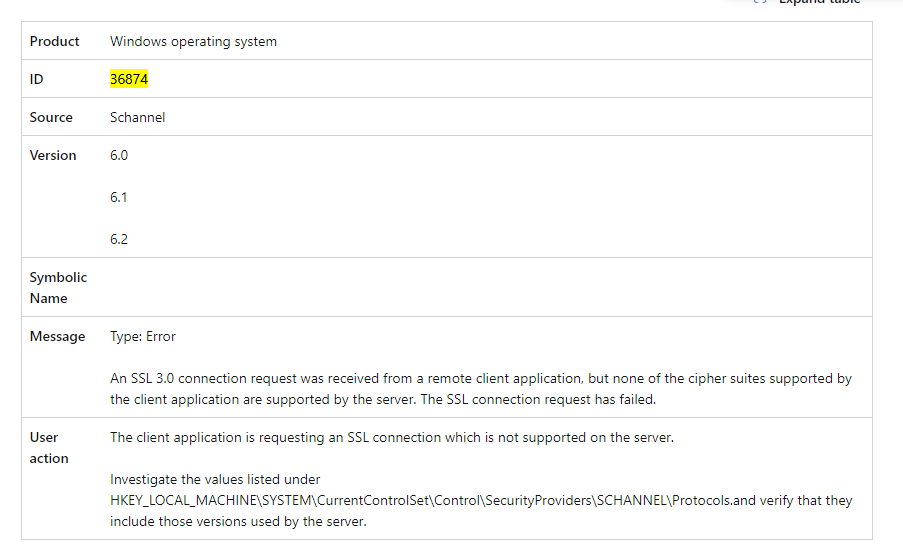The image size is (903, 552).
Task: Click the User action row label
Action: (x=49, y=448)
